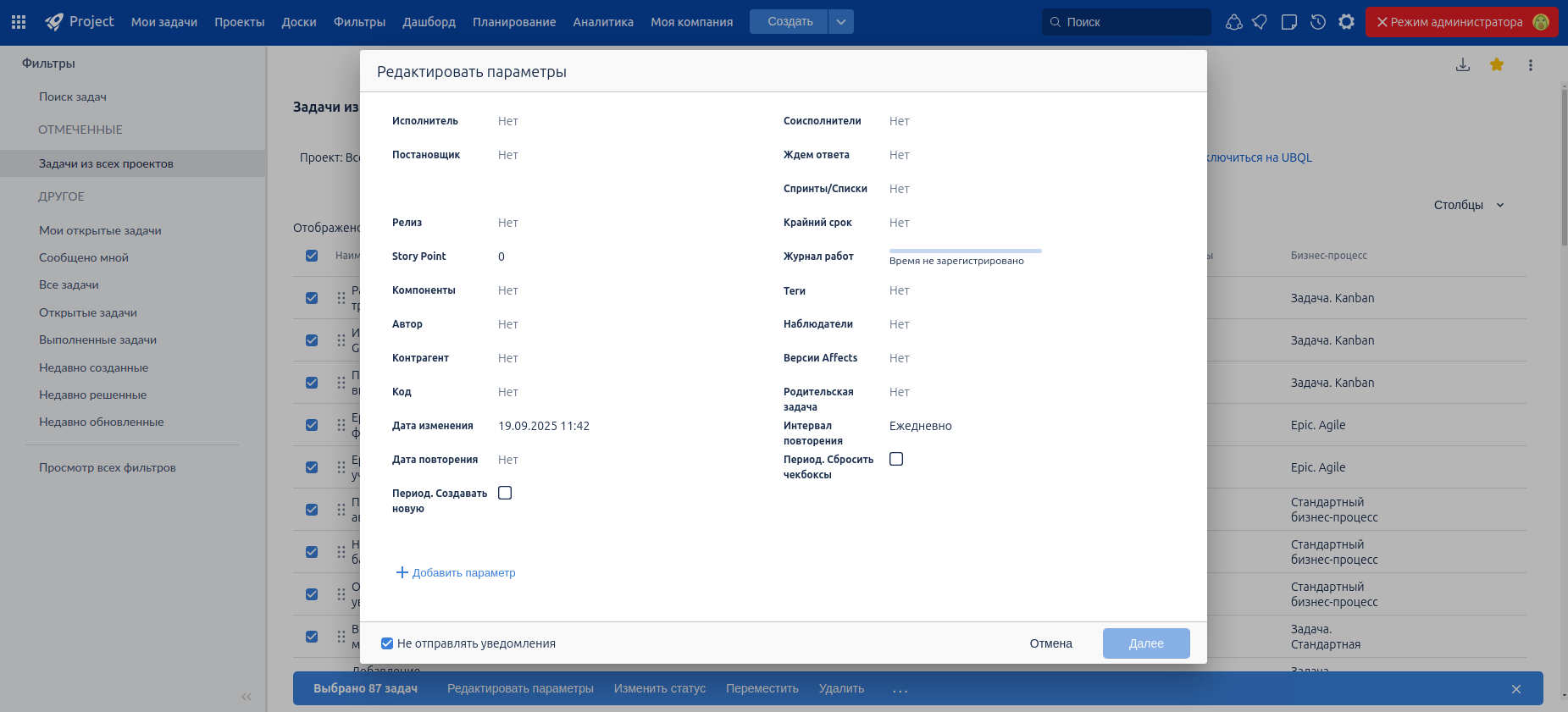
Task: Click the Далее button
Action: [x=1146, y=643]
